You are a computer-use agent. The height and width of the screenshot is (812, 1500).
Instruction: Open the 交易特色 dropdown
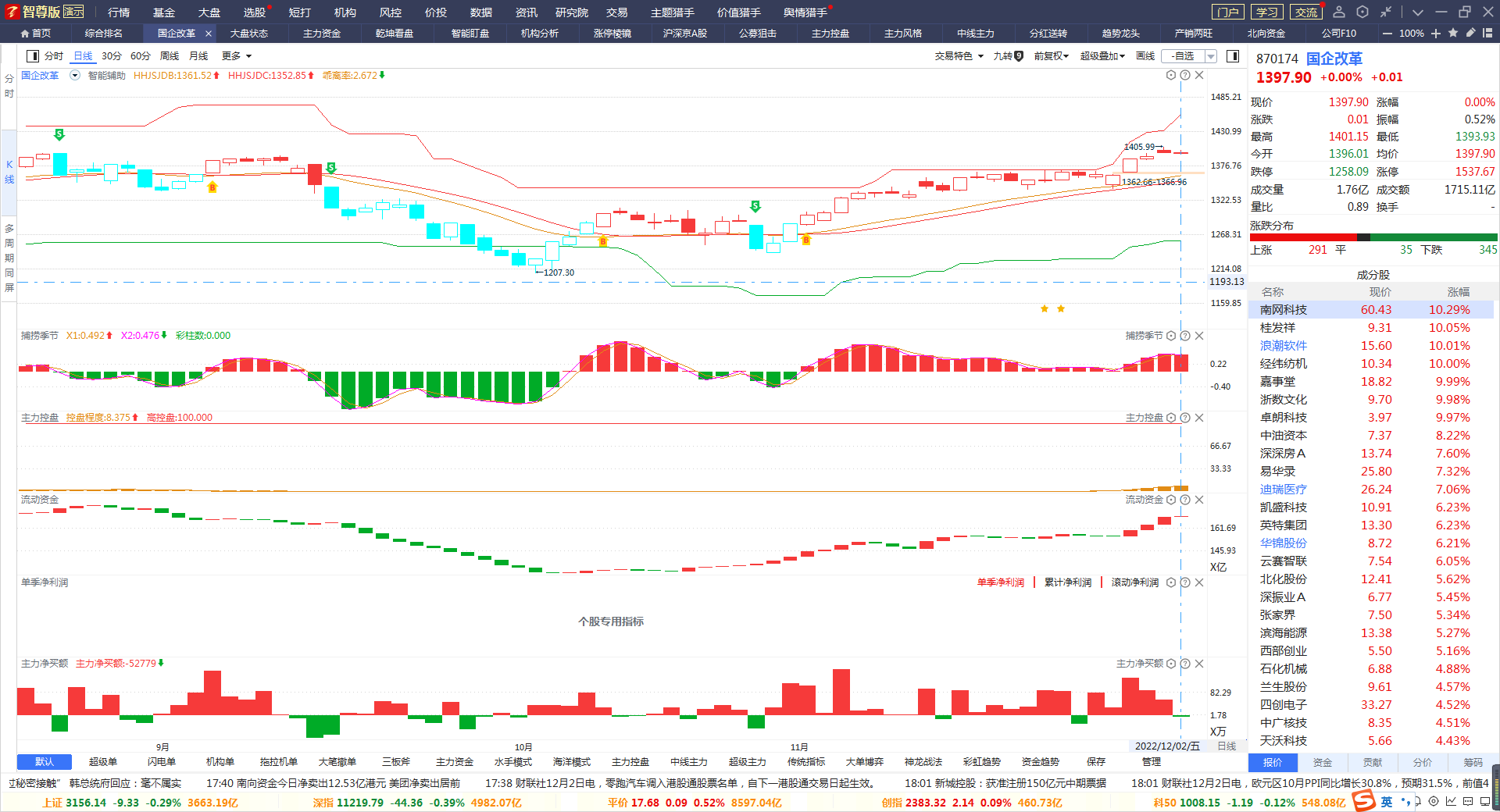[959, 55]
